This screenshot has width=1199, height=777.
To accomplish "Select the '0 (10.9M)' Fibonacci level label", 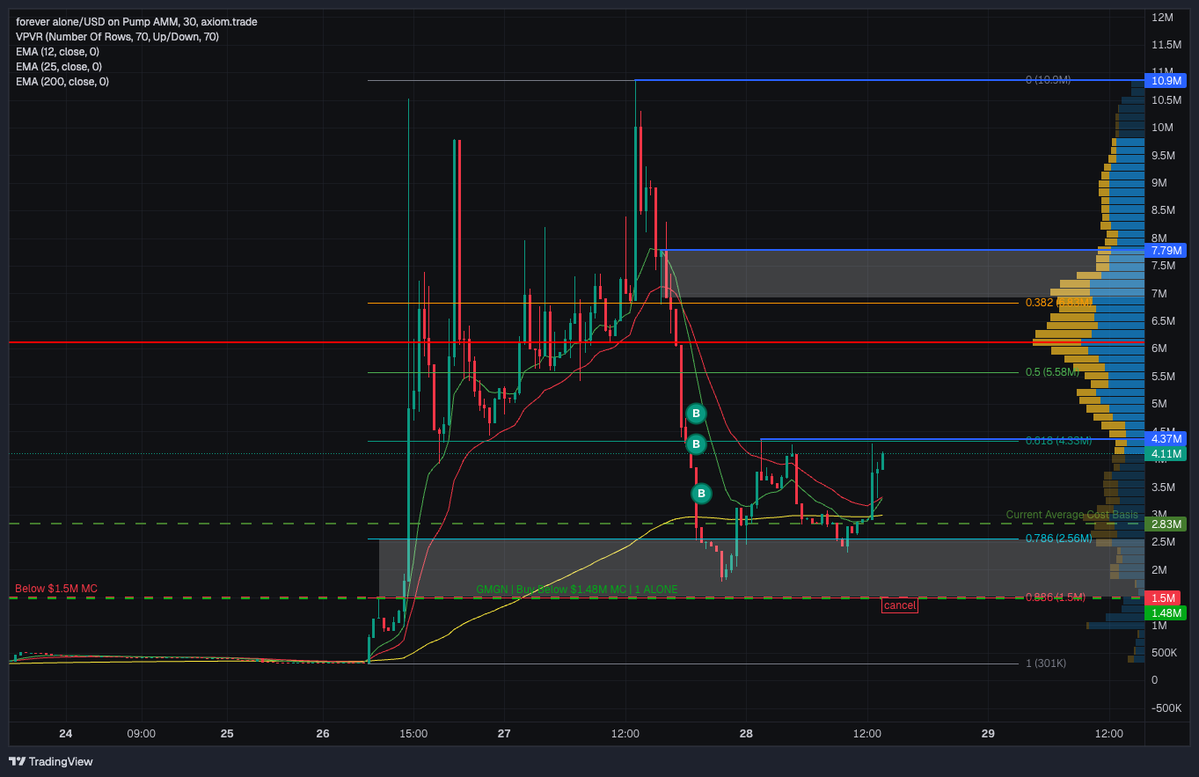I will (x=1048, y=80).
